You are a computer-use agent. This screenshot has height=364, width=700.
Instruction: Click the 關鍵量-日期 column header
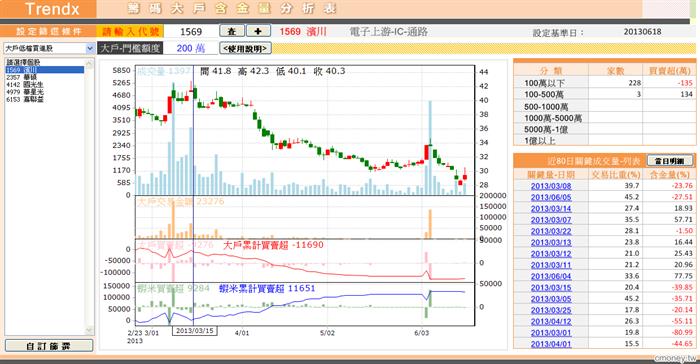tap(551, 174)
